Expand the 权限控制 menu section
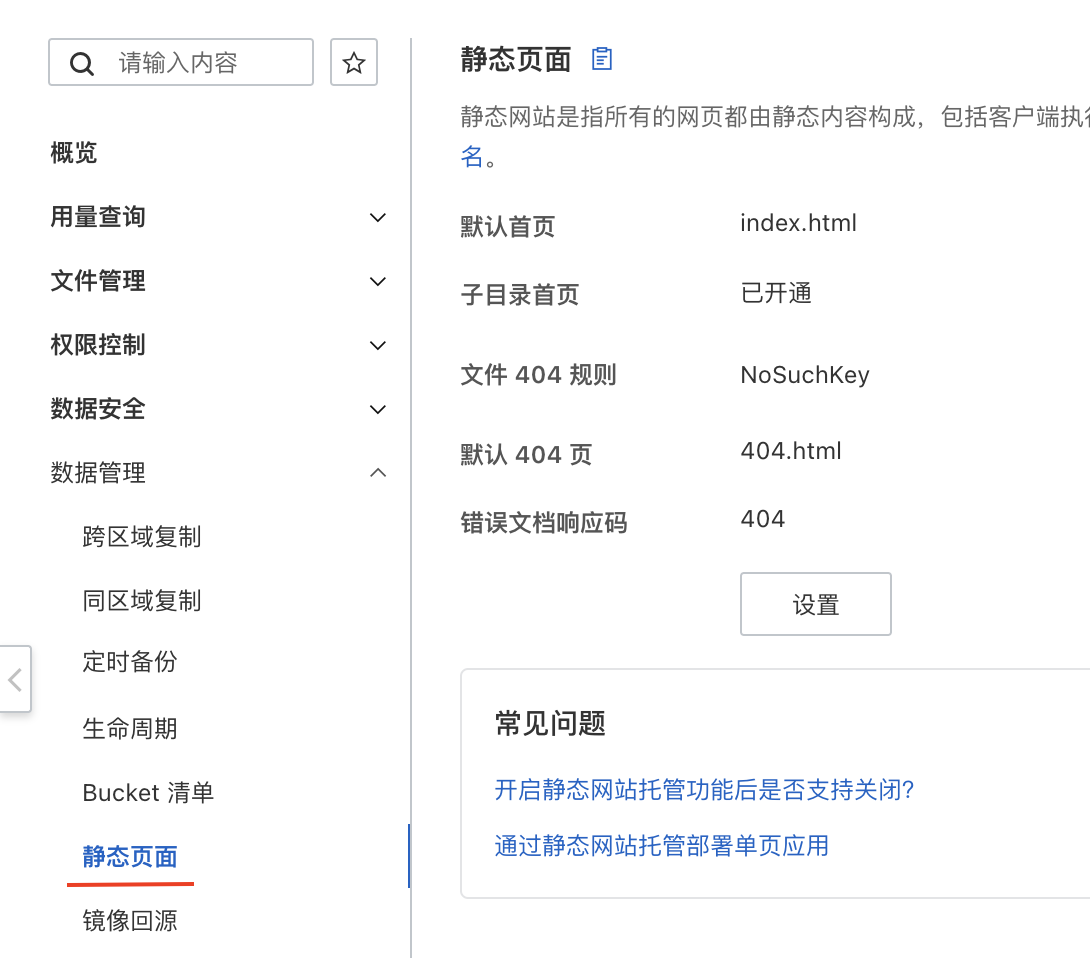This screenshot has width=1090, height=958. pos(377,345)
